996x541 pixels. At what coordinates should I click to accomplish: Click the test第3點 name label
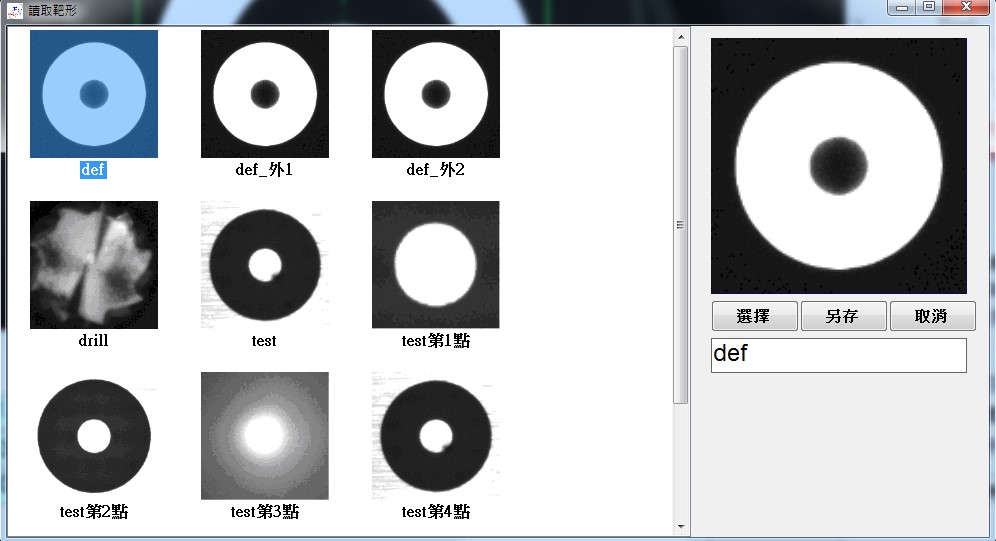(265, 512)
